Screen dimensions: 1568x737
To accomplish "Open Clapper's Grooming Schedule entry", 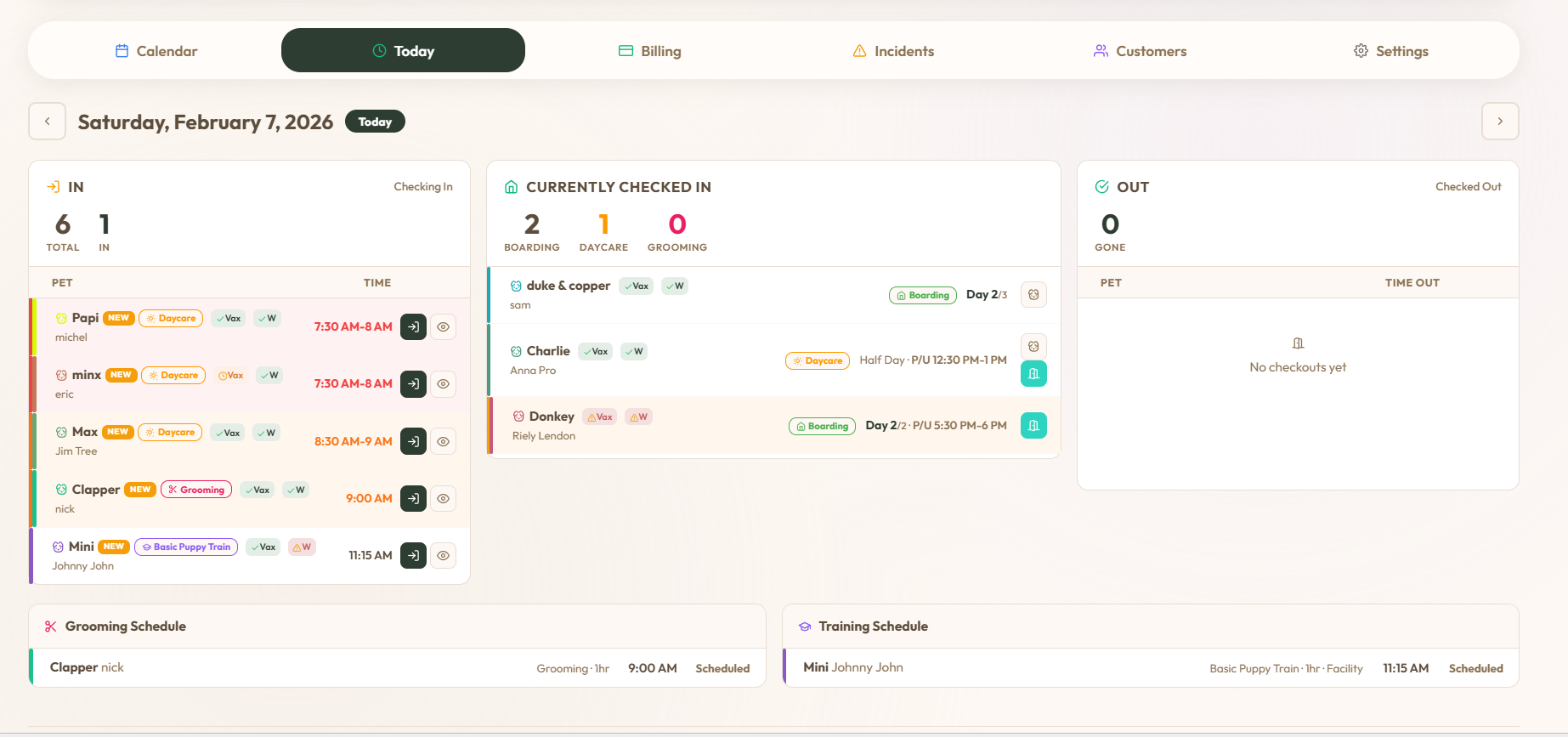I will [x=398, y=667].
